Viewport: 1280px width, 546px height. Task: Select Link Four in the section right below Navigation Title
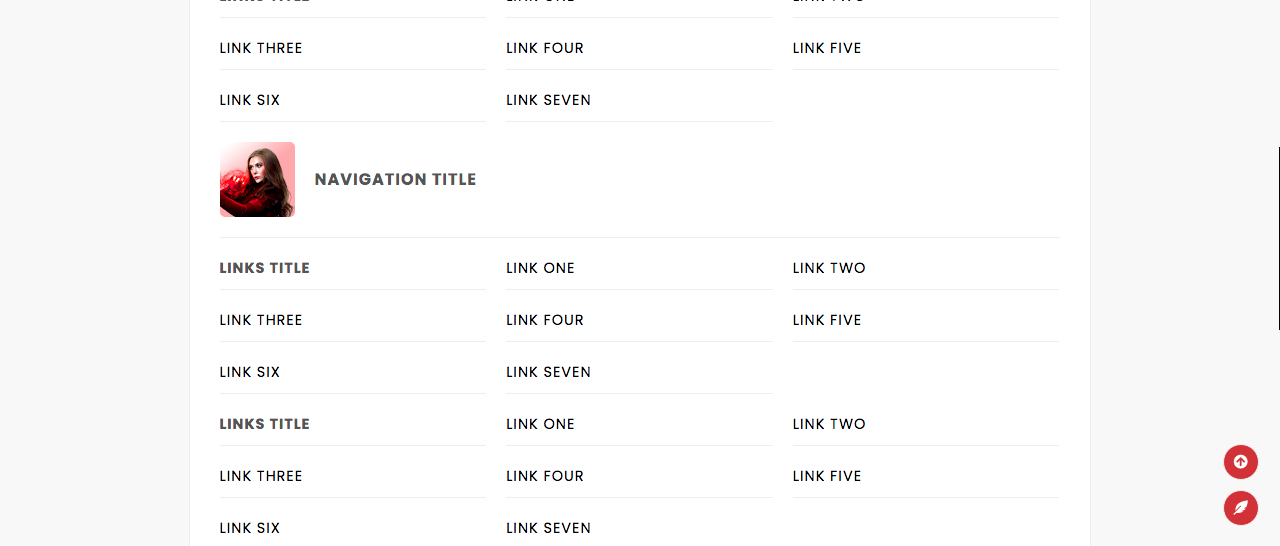[545, 320]
